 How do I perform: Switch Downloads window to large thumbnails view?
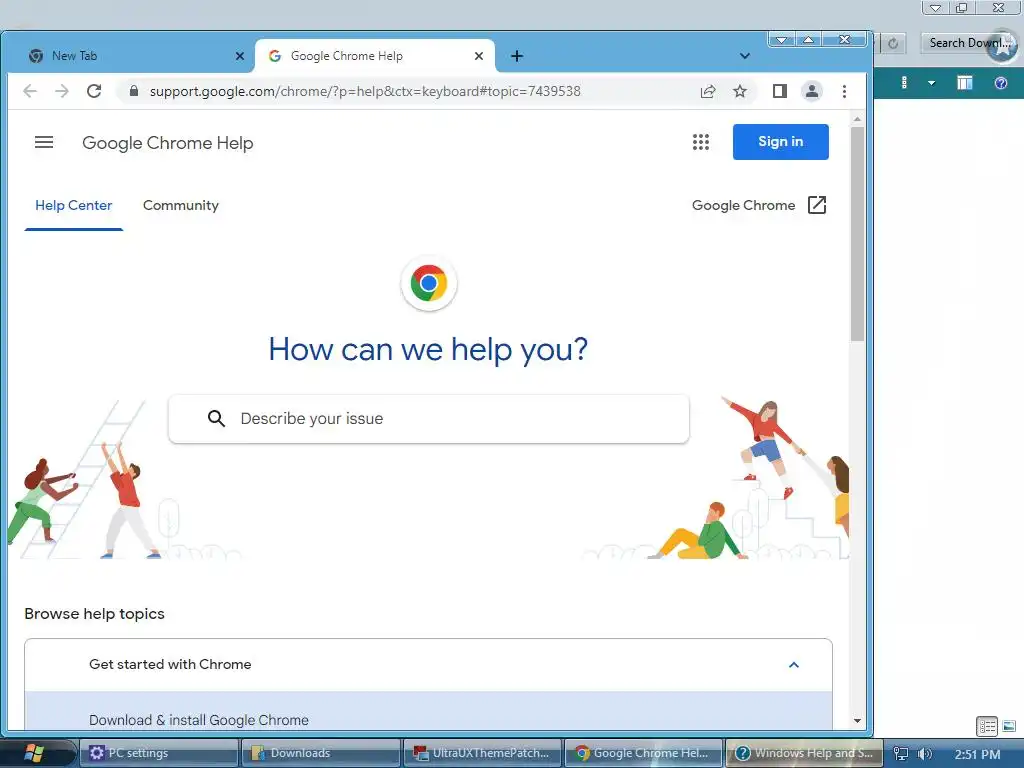pyautogui.click(x=1009, y=726)
